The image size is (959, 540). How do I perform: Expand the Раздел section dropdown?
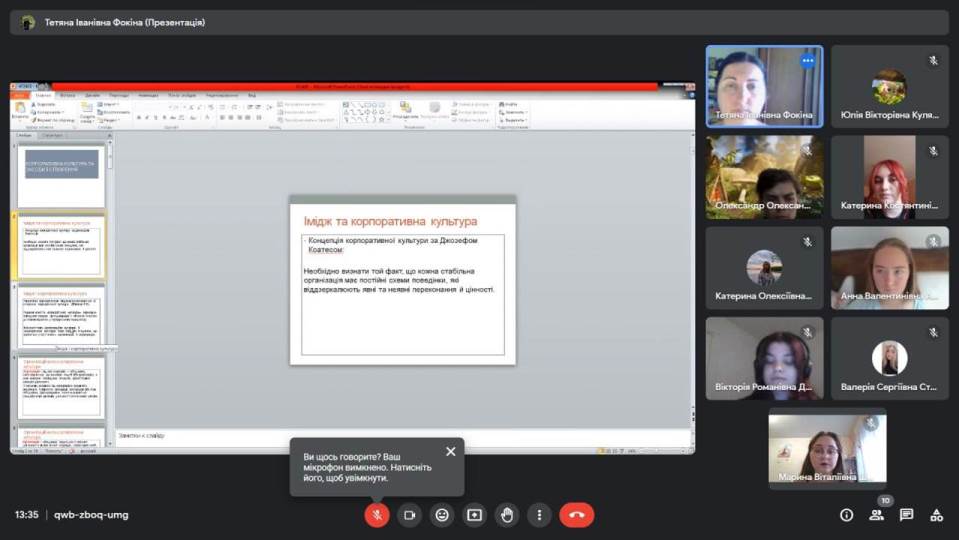pyautogui.click(x=108, y=120)
